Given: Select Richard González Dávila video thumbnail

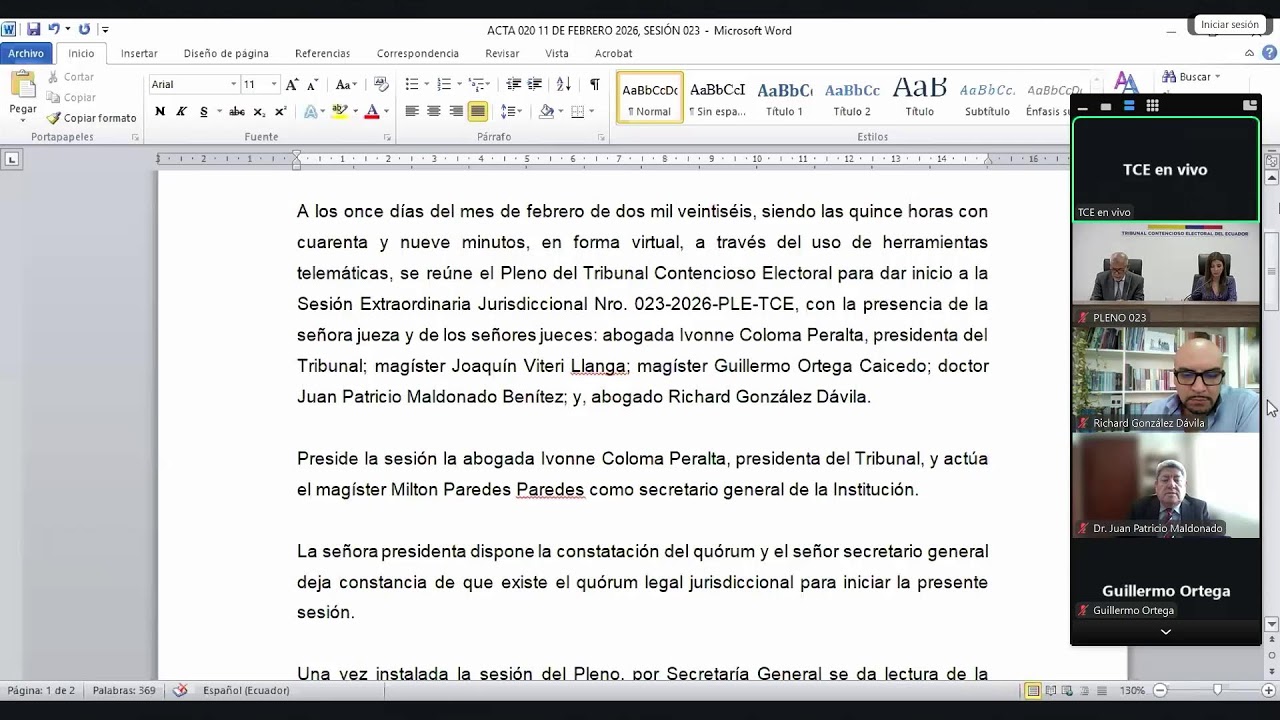Looking at the screenshot, I should click(1166, 380).
